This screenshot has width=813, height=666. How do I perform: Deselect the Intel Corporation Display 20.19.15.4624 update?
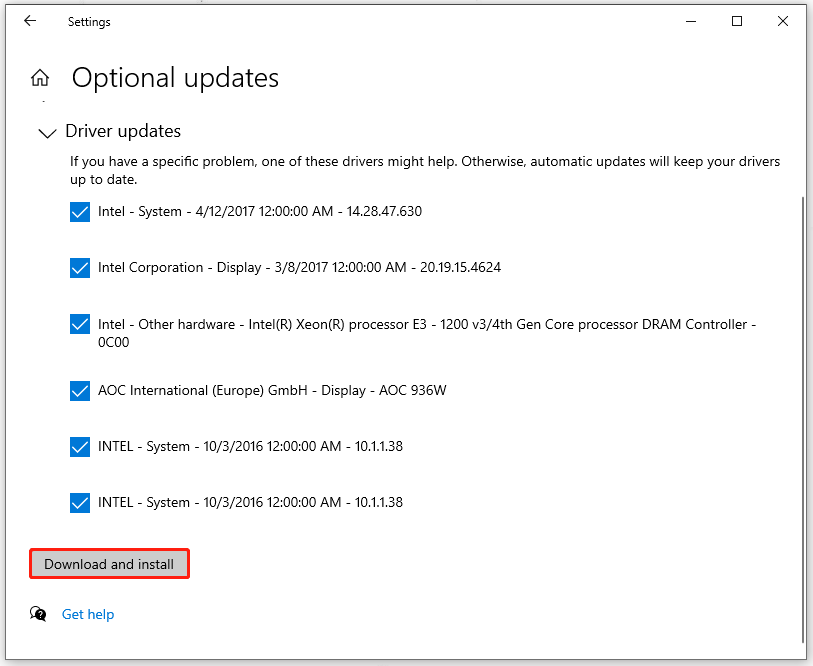pyautogui.click(x=79, y=268)
